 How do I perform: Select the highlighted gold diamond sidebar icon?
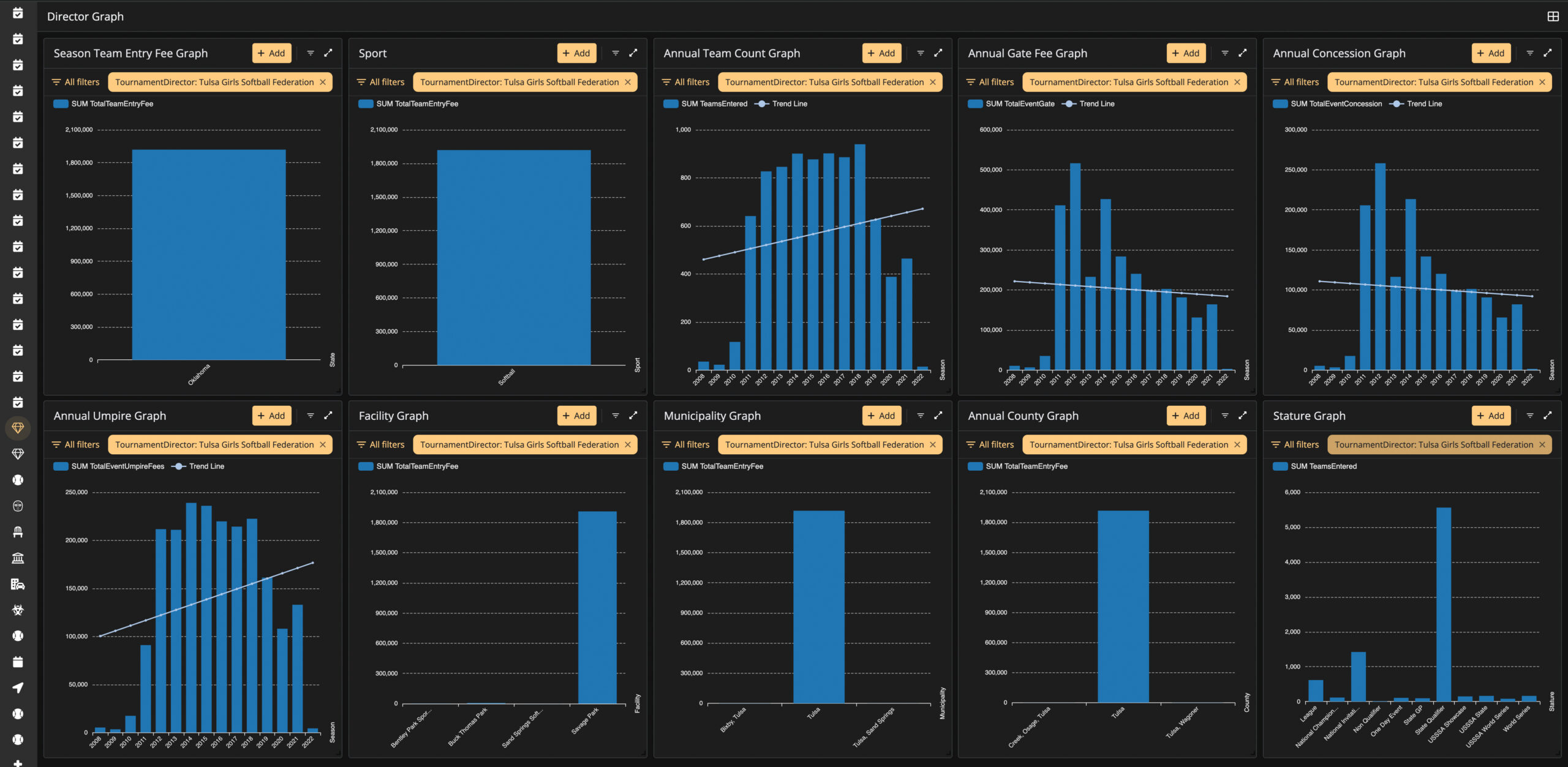click(x=18, y=428)
